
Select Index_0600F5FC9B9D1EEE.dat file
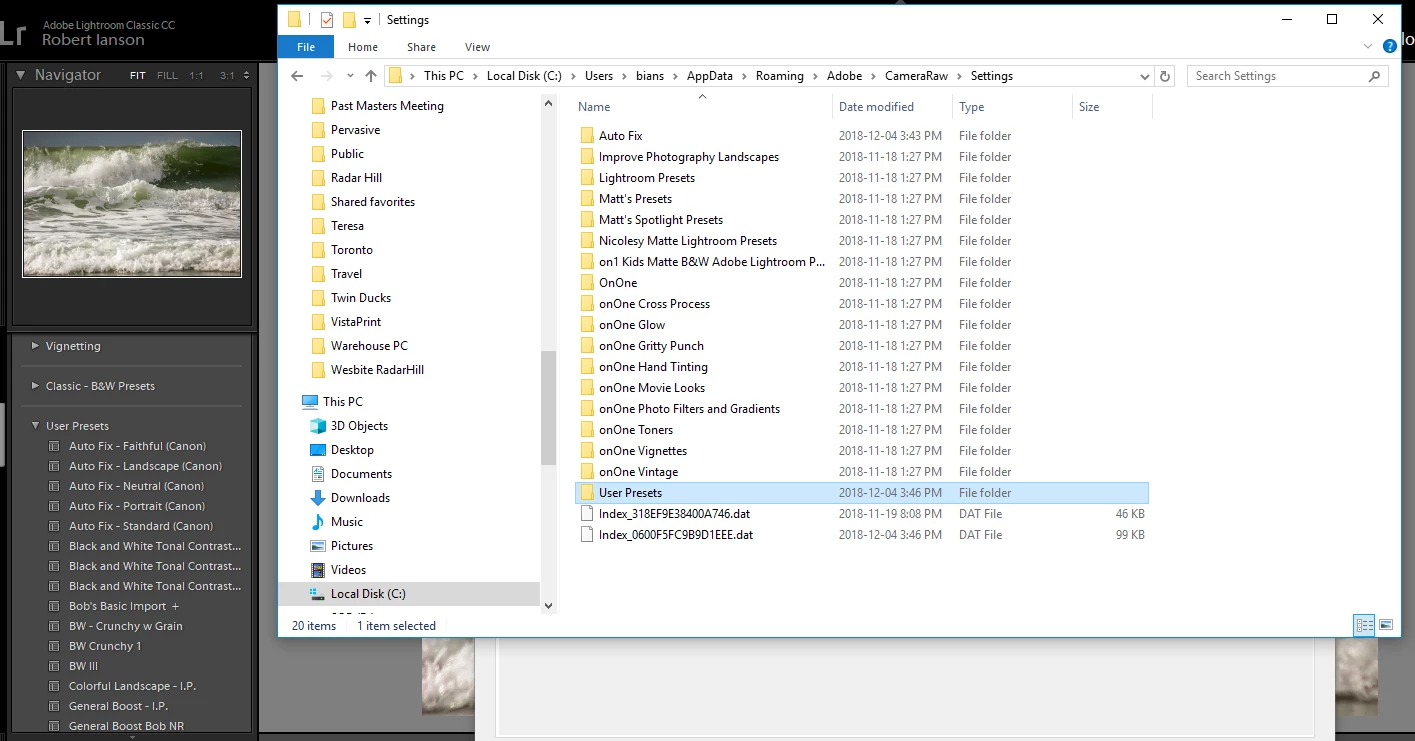[x=862, y=535]
